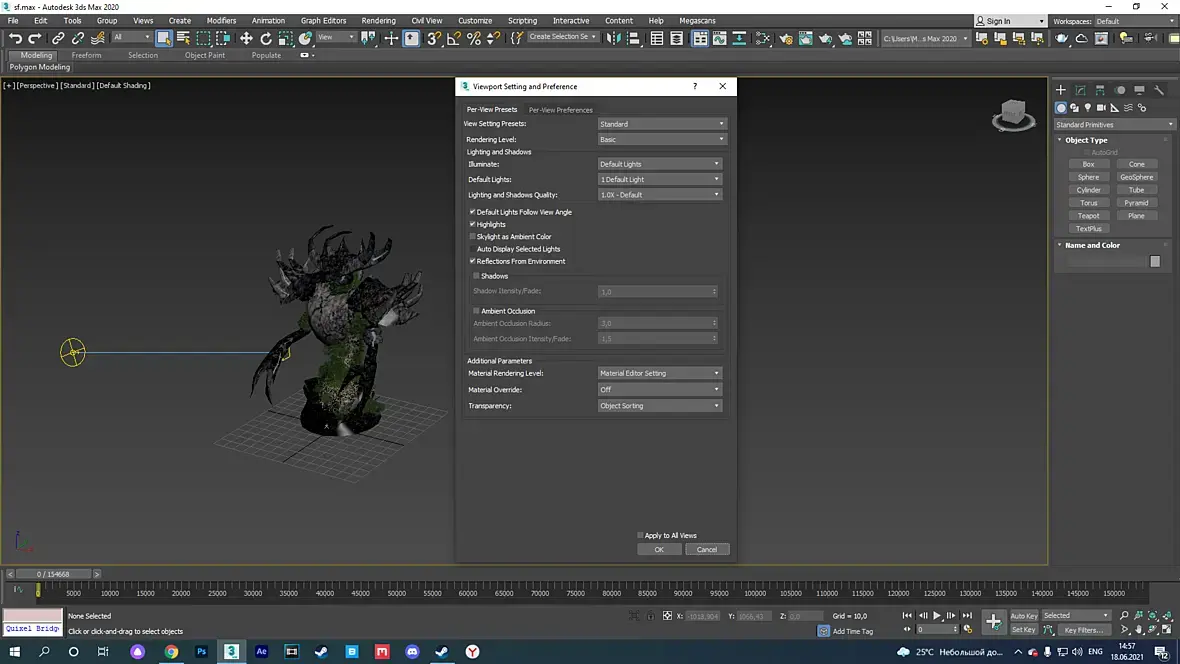Image resolution: width=1180 pixels, height=664 pixels.
Task: Click the Zoom magnifier in viewport navigation
Action: (x=1124, y=615)
